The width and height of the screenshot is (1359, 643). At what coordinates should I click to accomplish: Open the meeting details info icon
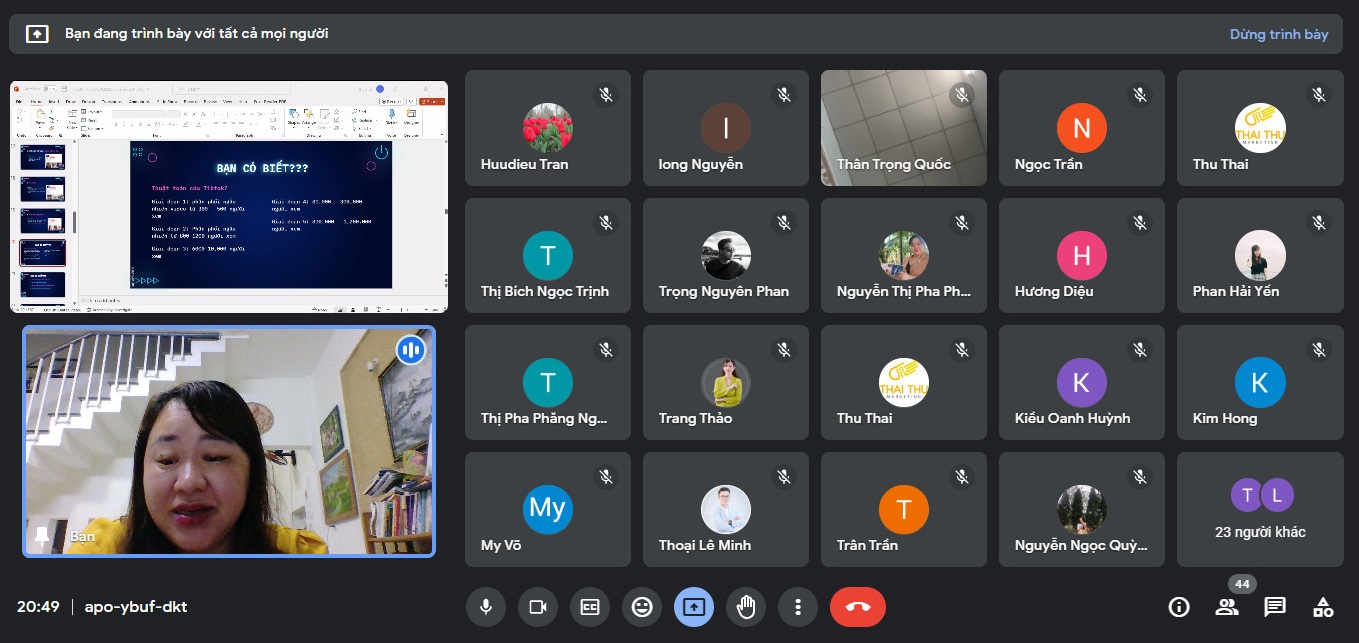click(1179, 607)
